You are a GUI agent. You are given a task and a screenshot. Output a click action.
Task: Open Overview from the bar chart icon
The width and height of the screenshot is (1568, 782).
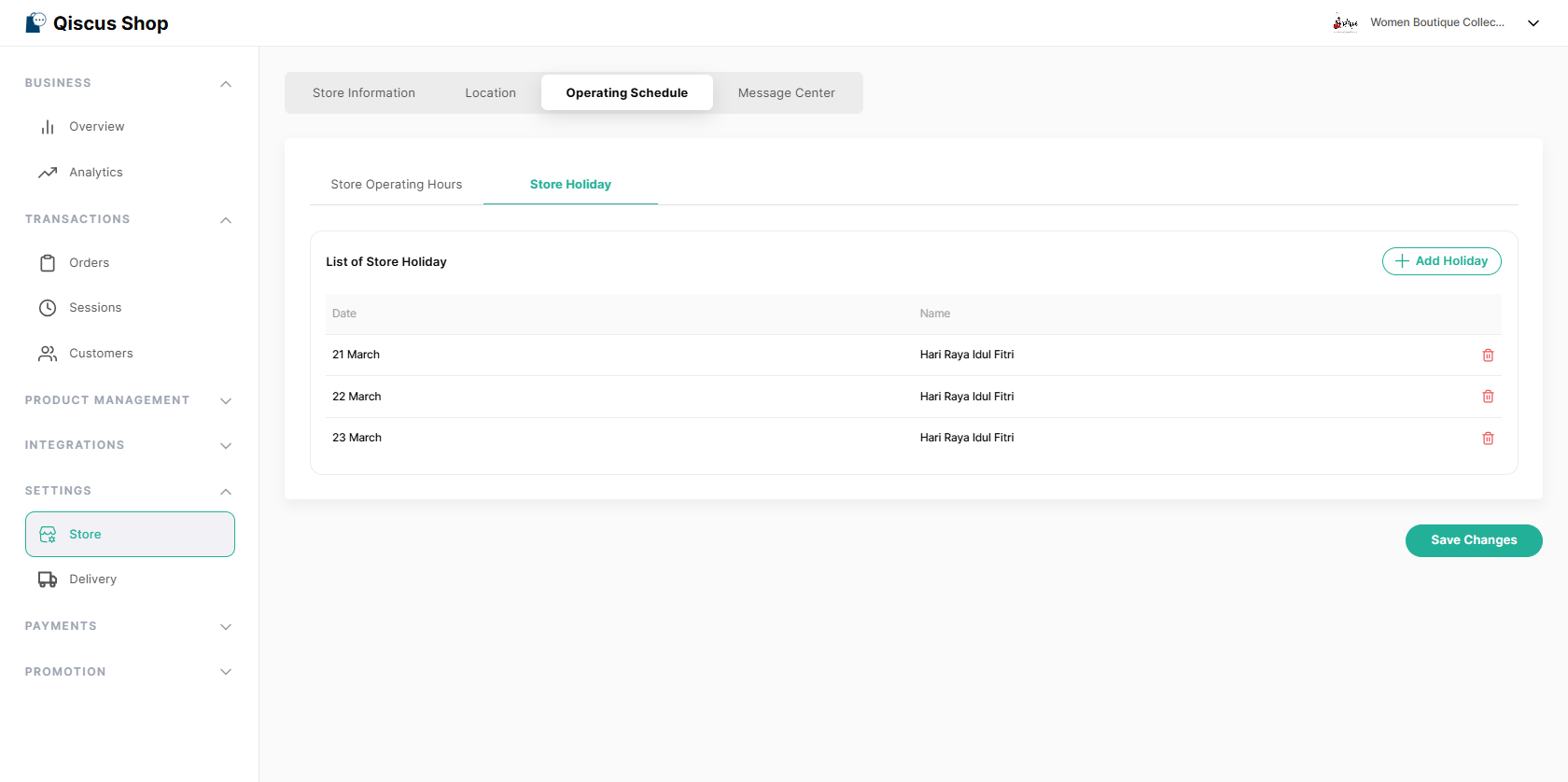[48, 127]
